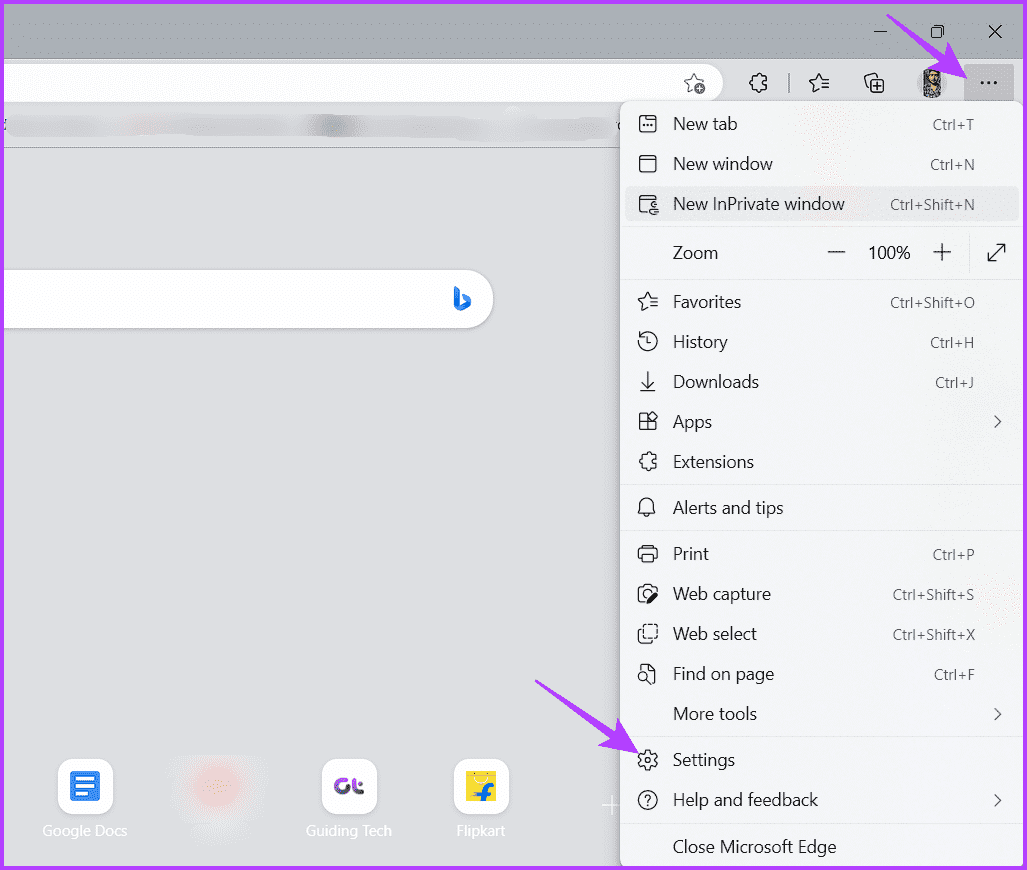Open Collections from the toolbar
1027x870 pixels.
pyautogui.click(x=874, y=83)
